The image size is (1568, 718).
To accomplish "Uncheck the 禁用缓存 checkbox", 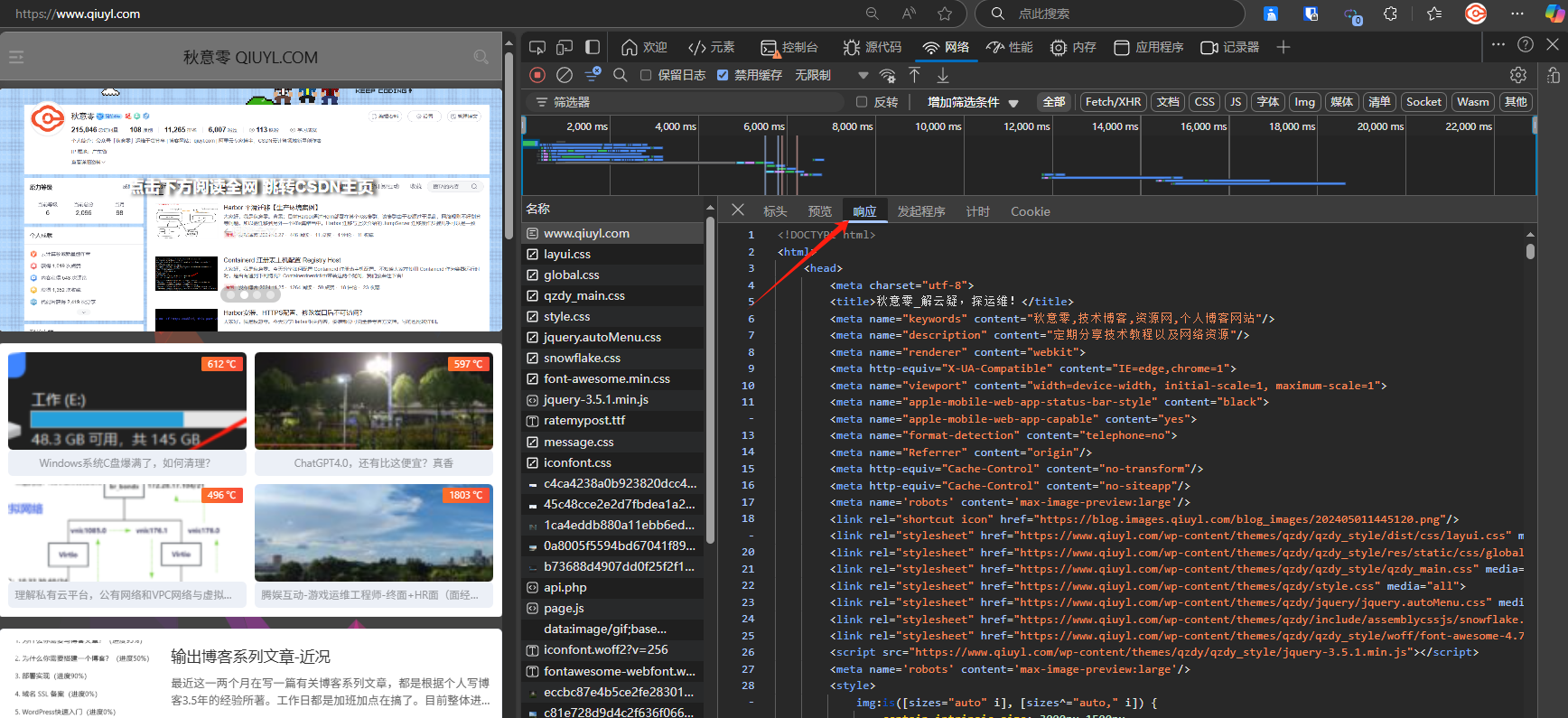I will [723, 75].
